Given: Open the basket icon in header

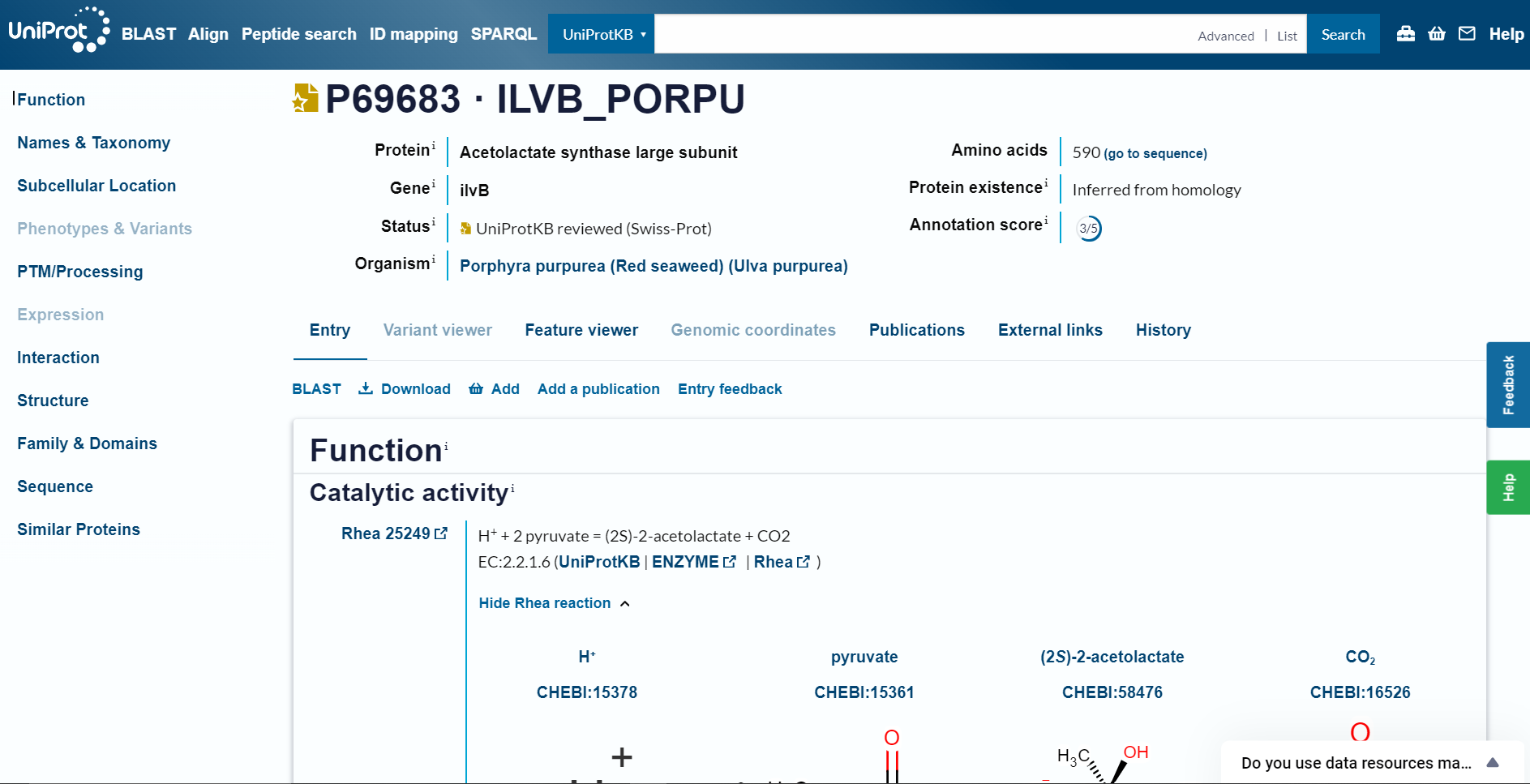Looking at the screenshot, I should 1436,34.
